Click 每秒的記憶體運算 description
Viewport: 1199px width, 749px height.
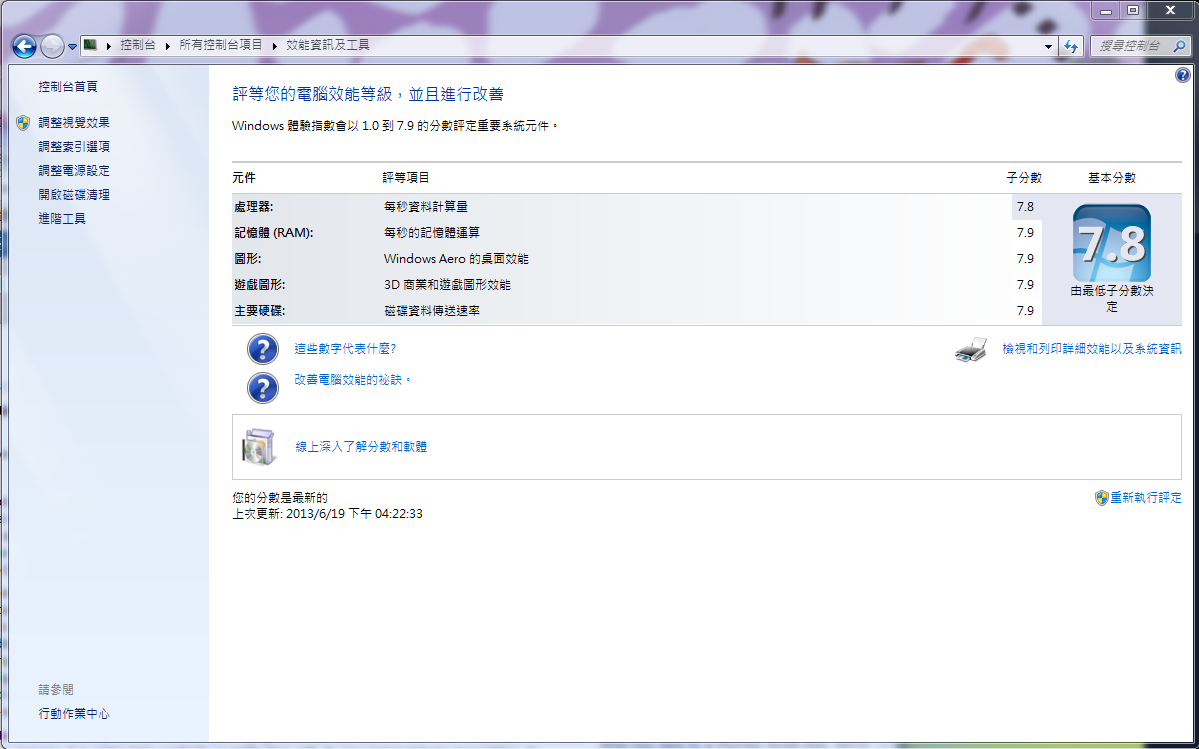[x=432, y=232]
